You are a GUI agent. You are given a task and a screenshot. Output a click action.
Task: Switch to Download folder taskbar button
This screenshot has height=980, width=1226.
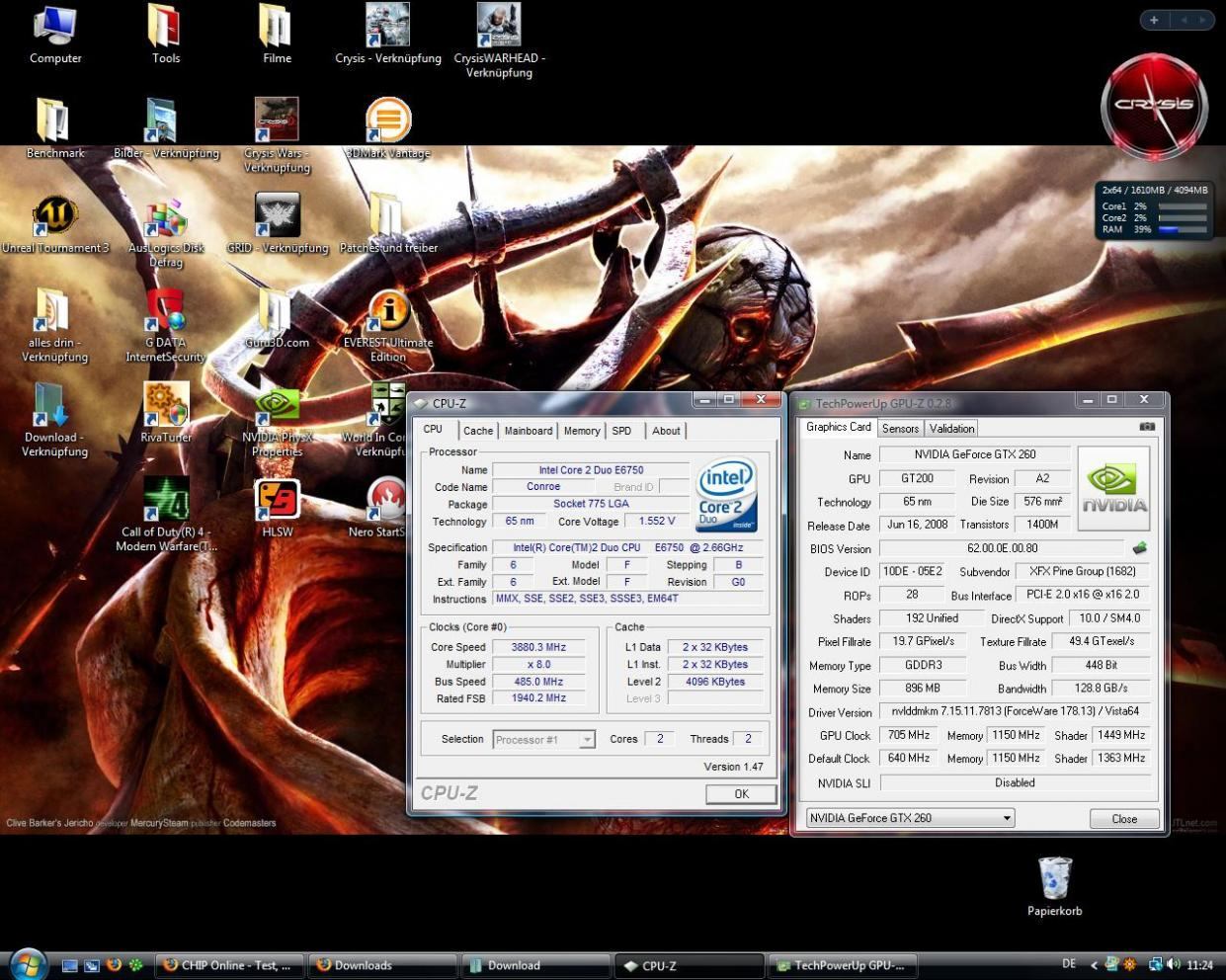tap(535, 965)
